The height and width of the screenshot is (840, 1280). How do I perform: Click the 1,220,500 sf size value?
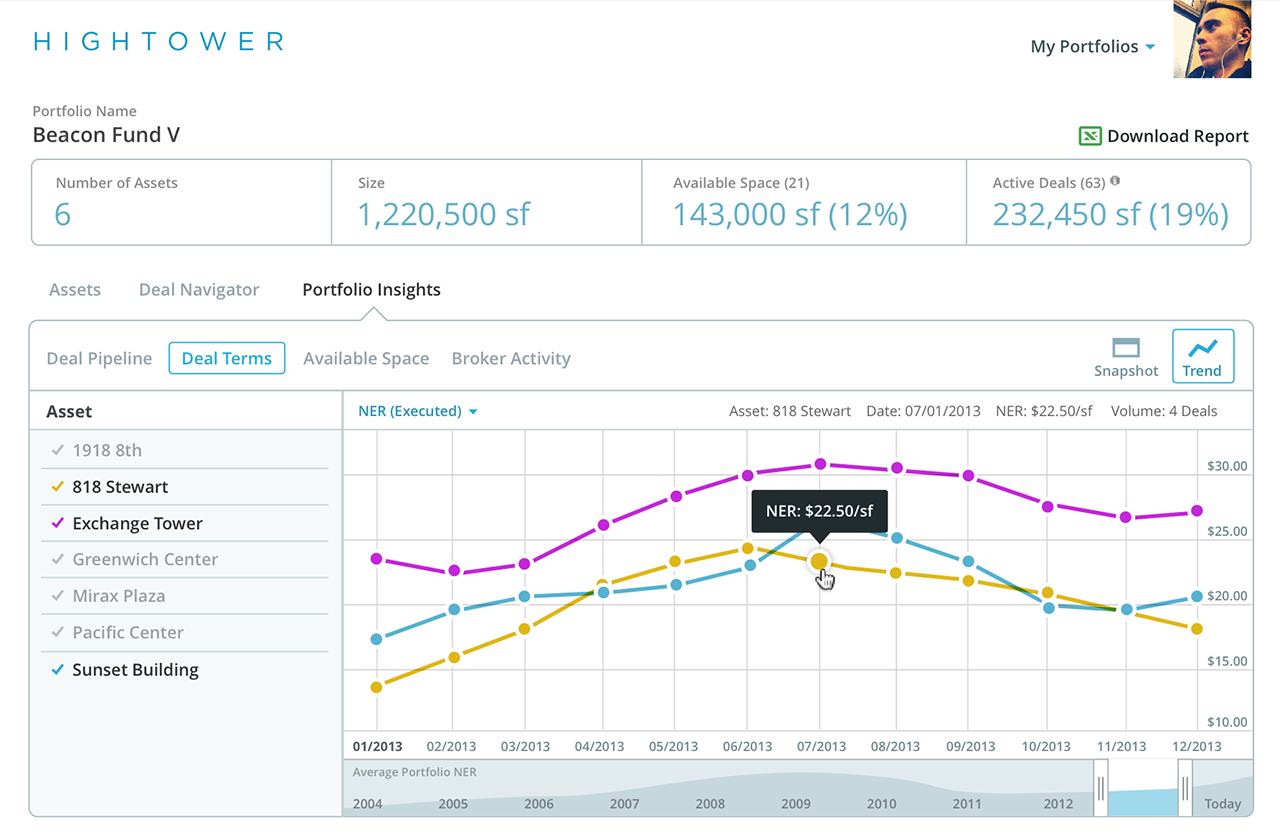[444, 214]
